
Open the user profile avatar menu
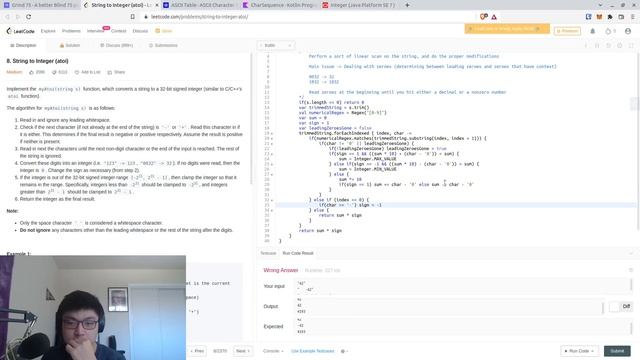click(x=628, y=31)
